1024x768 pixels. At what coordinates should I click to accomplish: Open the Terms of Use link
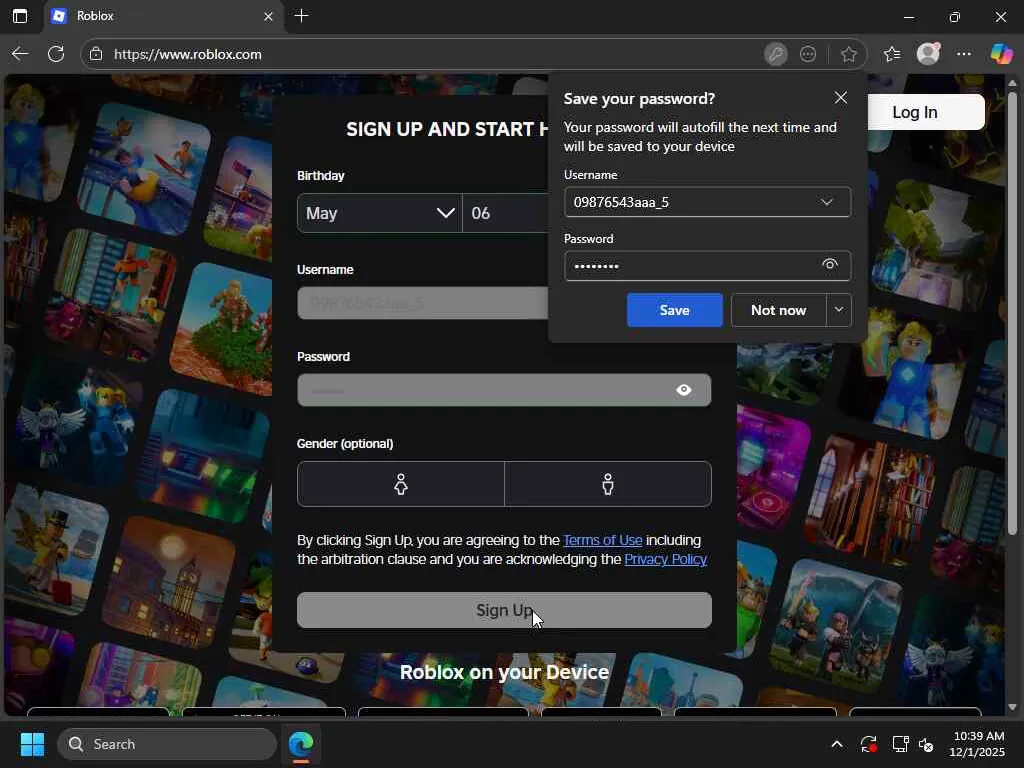[x=602, y=540]
